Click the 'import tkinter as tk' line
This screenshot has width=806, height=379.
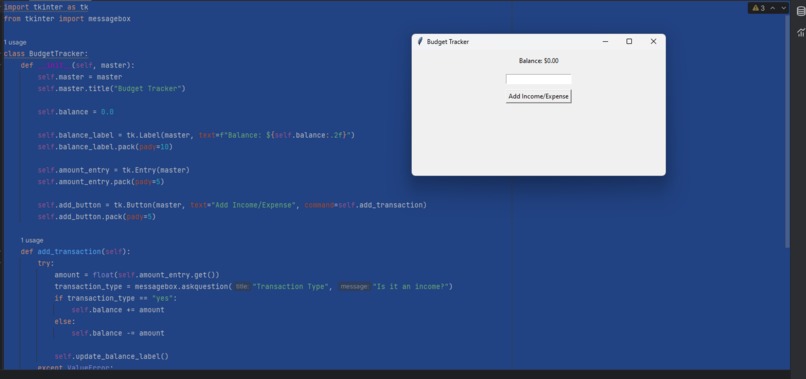click(46, 7)
